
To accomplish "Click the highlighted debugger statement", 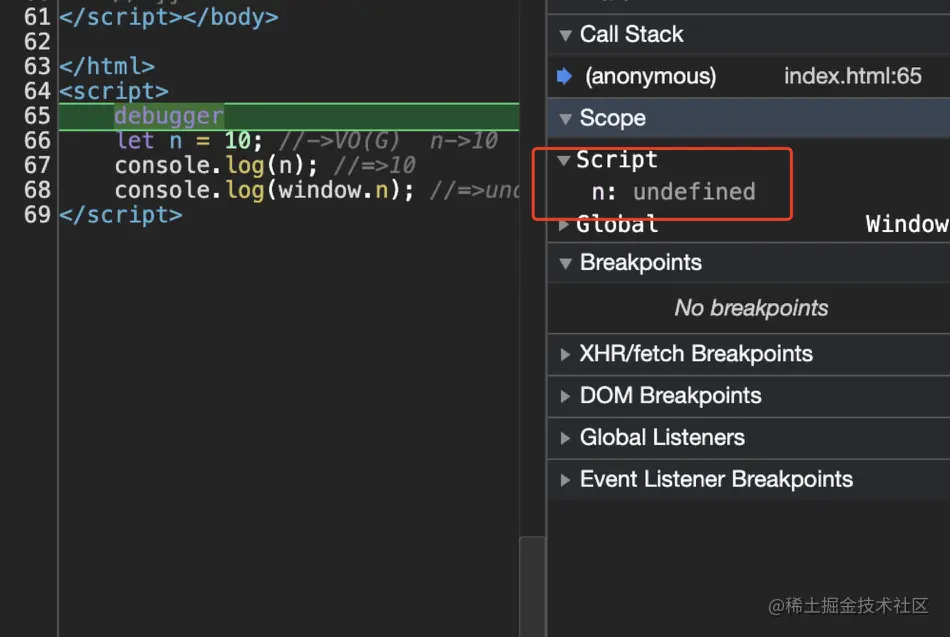I will [169, 116].
